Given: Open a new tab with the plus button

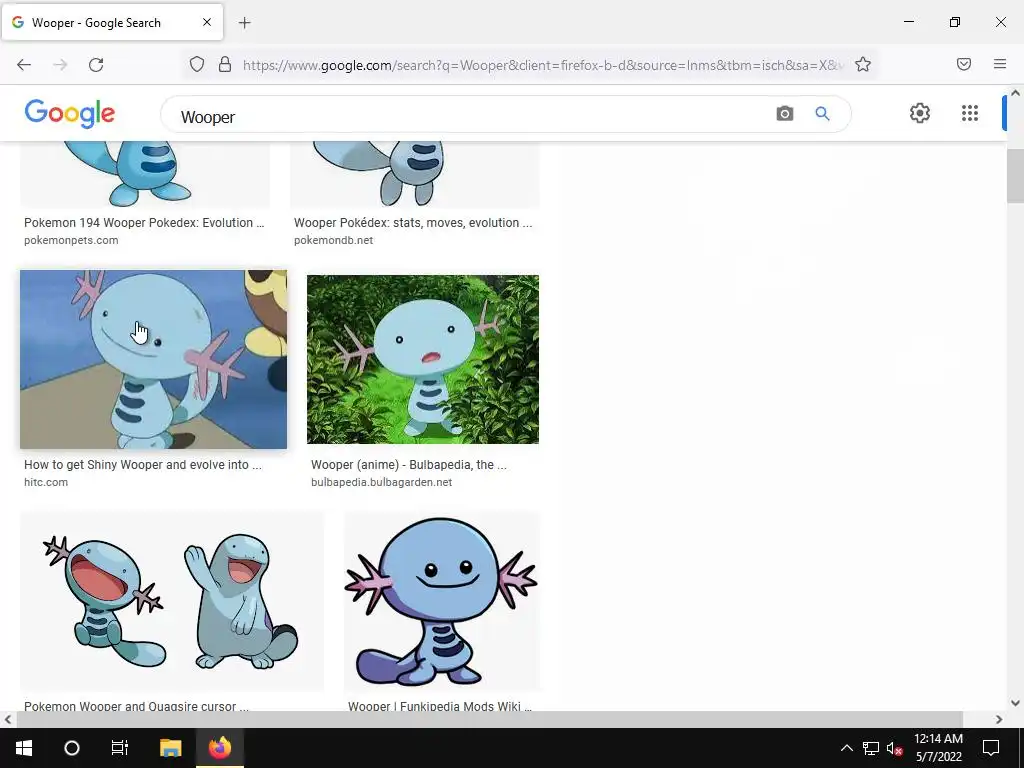Looking at the screenshot, I should click(244, 23).
